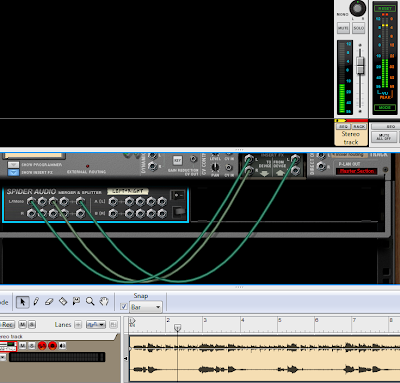Select the Hand tool
Screen dimensions: 400x383
click(104, 302)
